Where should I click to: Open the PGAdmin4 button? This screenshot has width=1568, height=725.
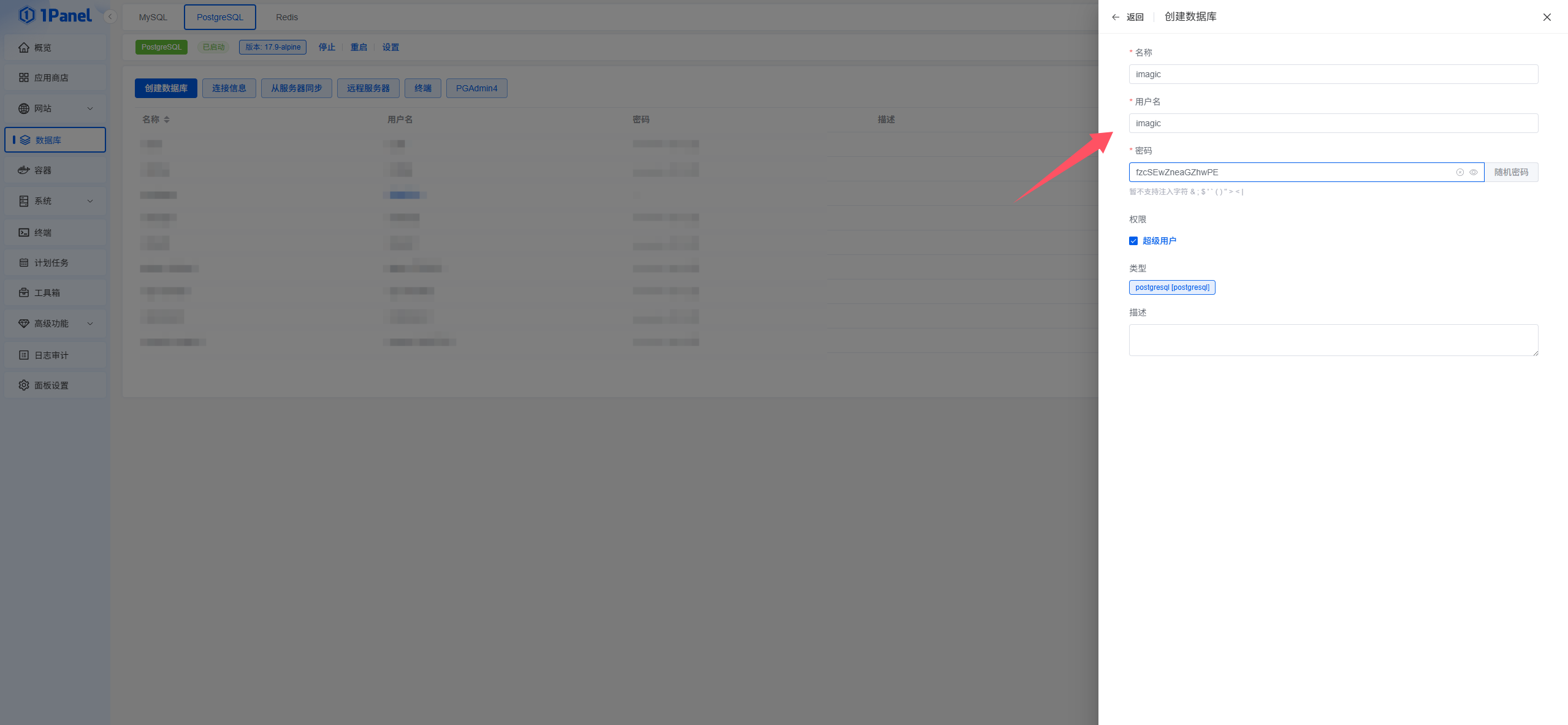pos(477,88)
